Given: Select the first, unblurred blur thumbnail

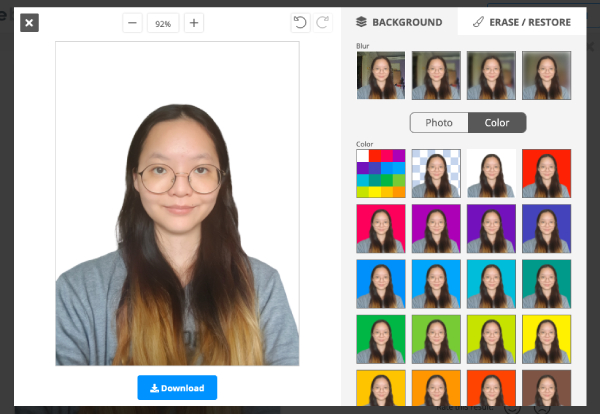Looking at the screenshot, I should pos(381,76).
